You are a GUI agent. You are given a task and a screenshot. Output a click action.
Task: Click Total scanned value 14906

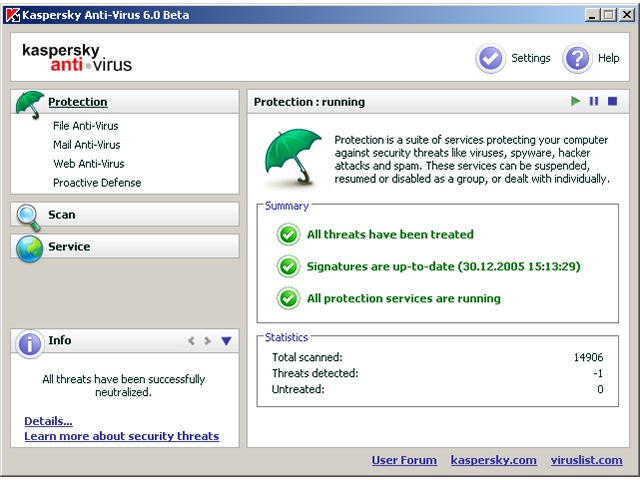pos(588,357)
